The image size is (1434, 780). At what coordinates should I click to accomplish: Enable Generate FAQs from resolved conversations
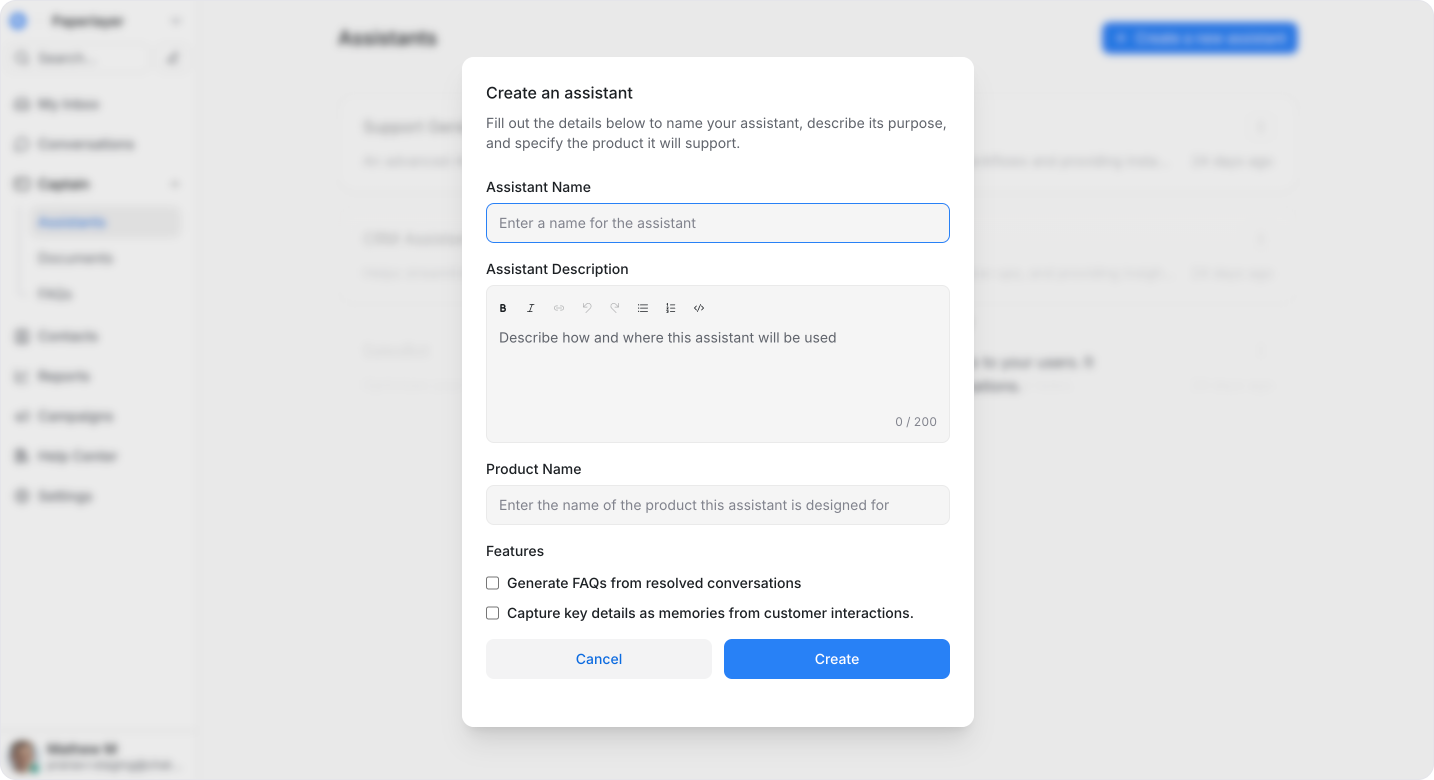[492, 583]
